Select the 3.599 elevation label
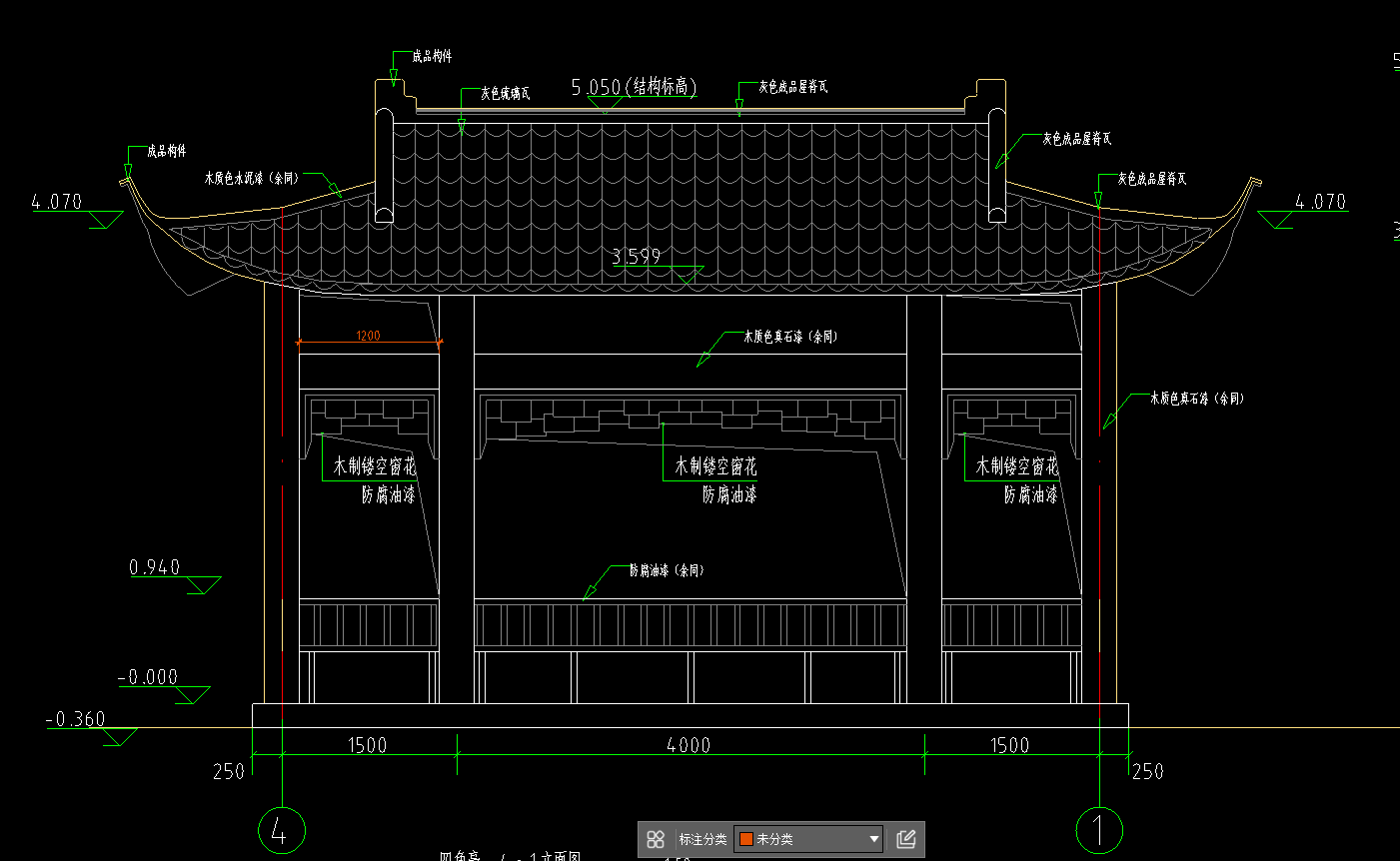 [637, 257]
